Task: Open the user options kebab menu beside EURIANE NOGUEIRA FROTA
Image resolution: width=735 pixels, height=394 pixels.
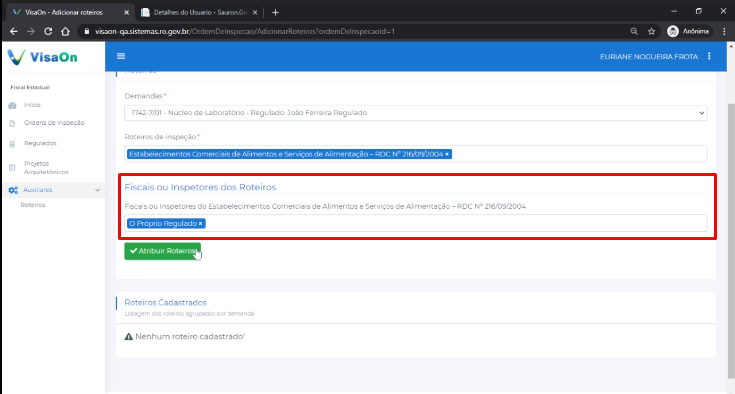Action: pyautogui.click(x=709, y=56)
